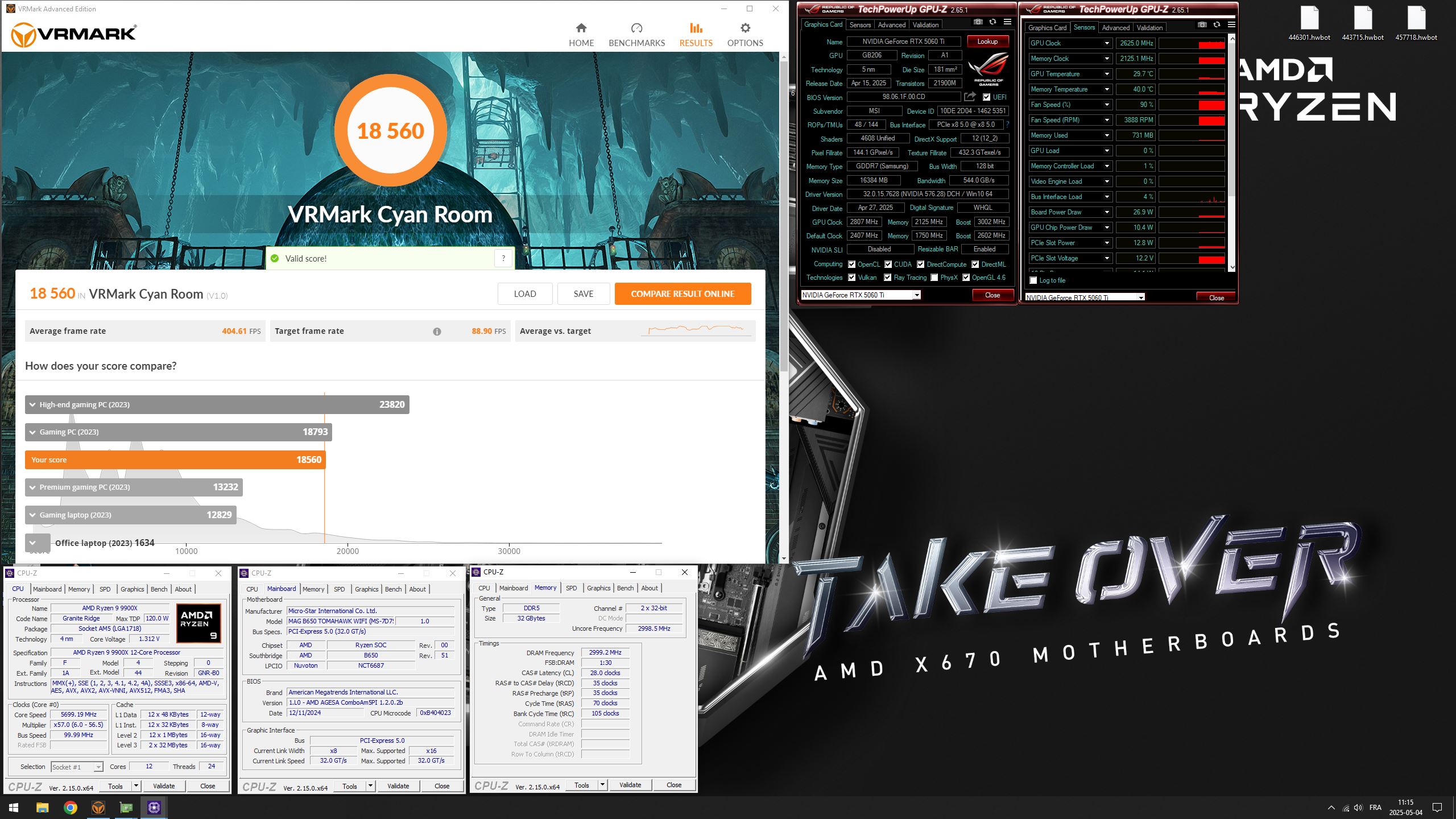Open Windows Start menu
1456x819 pixels.
[x=14, y=808]
